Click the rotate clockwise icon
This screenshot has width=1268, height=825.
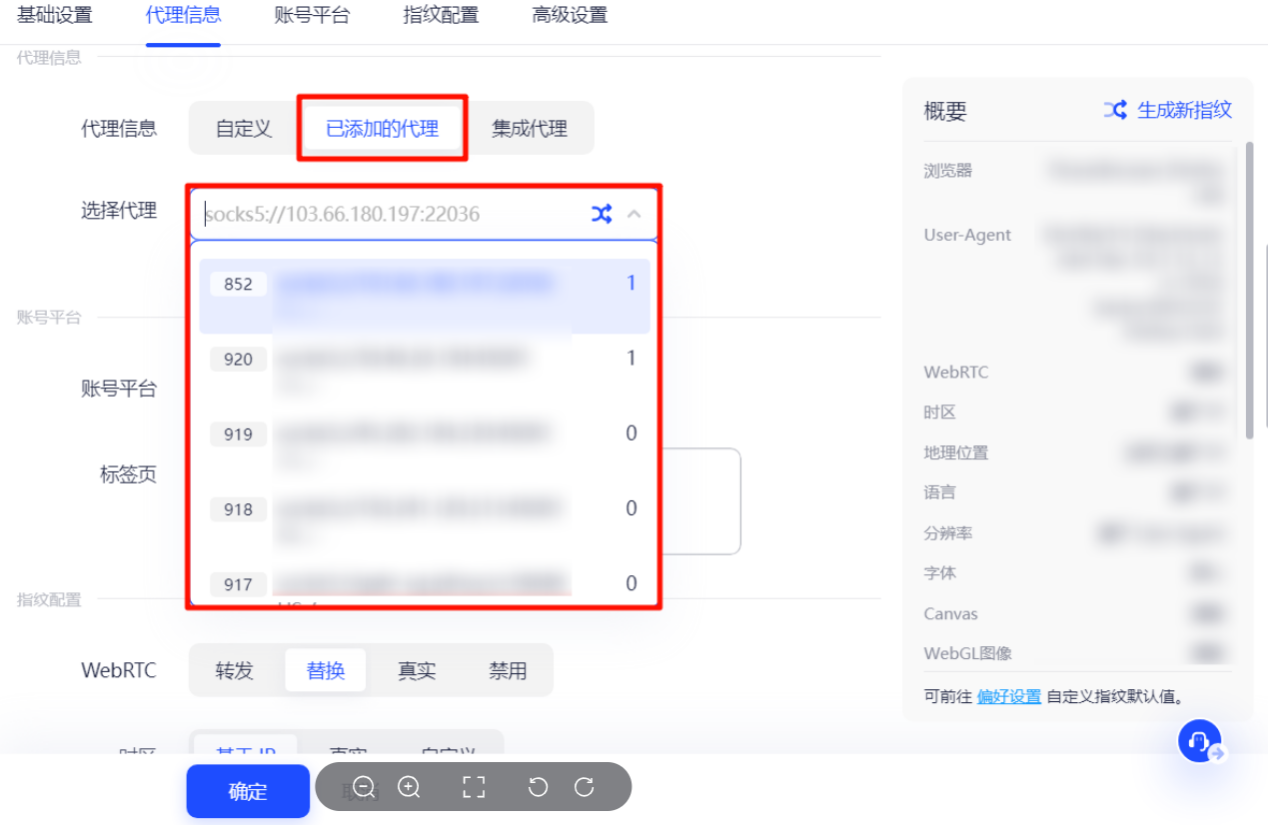585,787
